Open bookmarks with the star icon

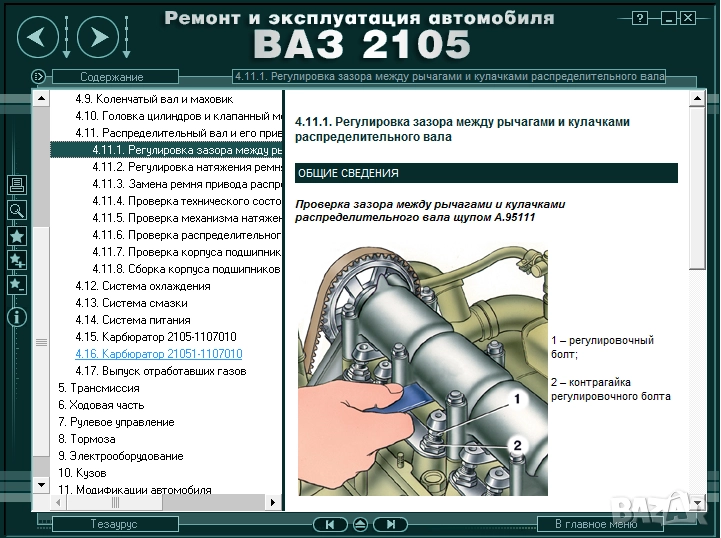[x=16, y=236]
